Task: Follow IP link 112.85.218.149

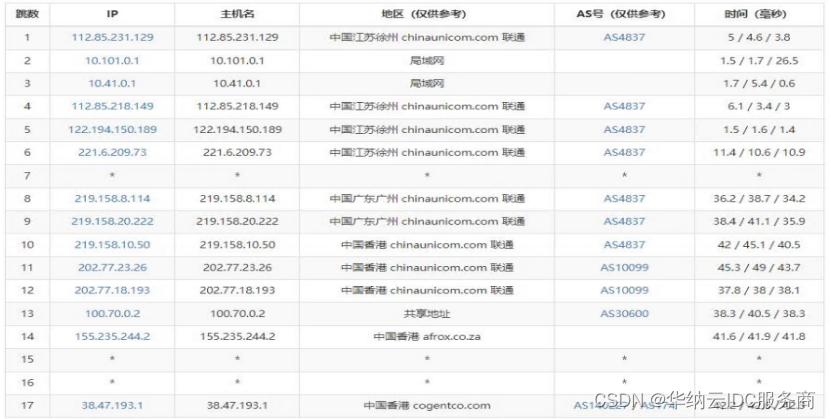Action: coord(112,106)
